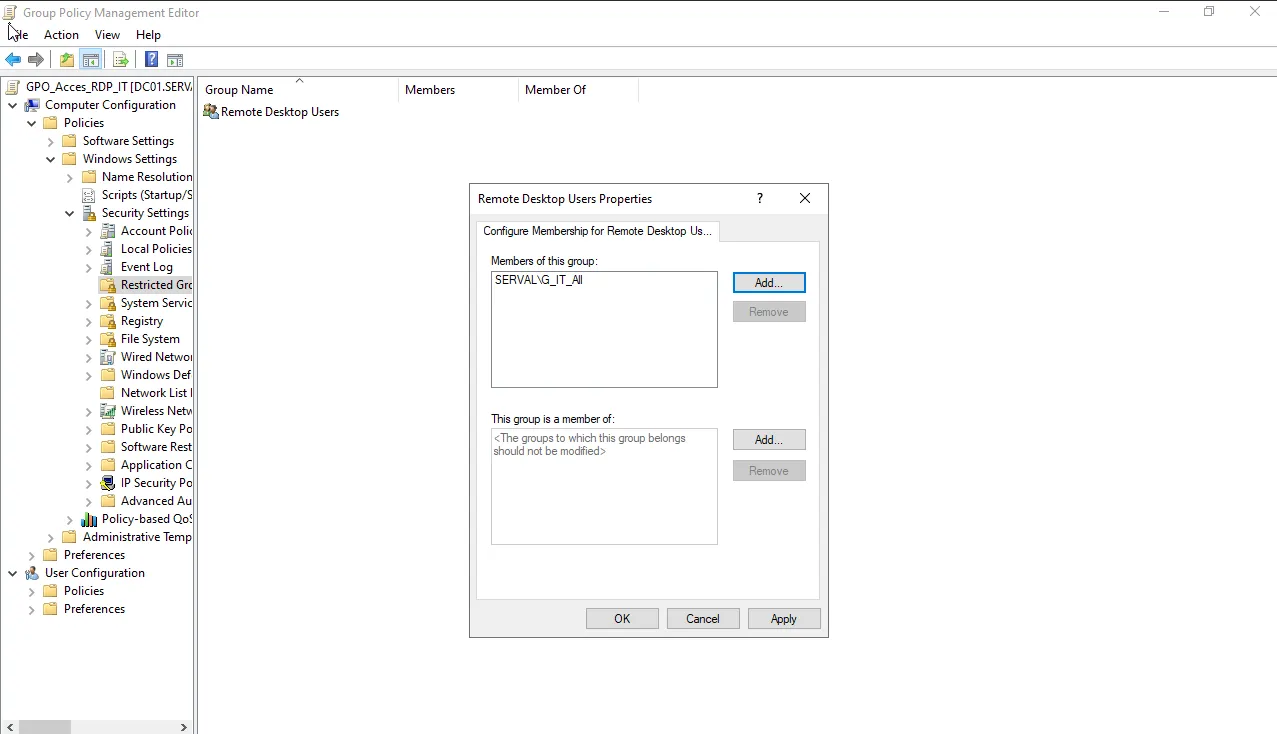The image size is (1277, 734).
Task: Click the Local Policies node icon
Action: tap(109, 249)
